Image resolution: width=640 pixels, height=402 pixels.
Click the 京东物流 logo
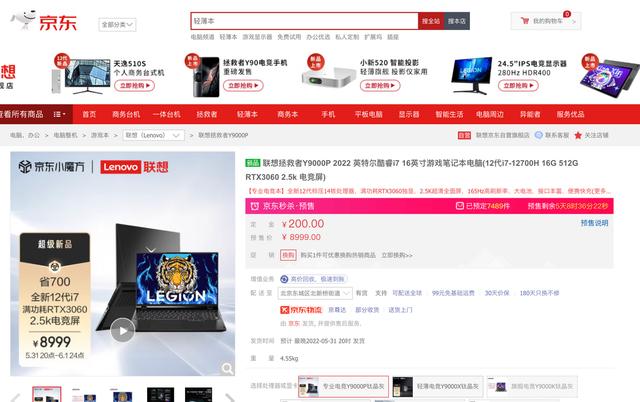301,310
